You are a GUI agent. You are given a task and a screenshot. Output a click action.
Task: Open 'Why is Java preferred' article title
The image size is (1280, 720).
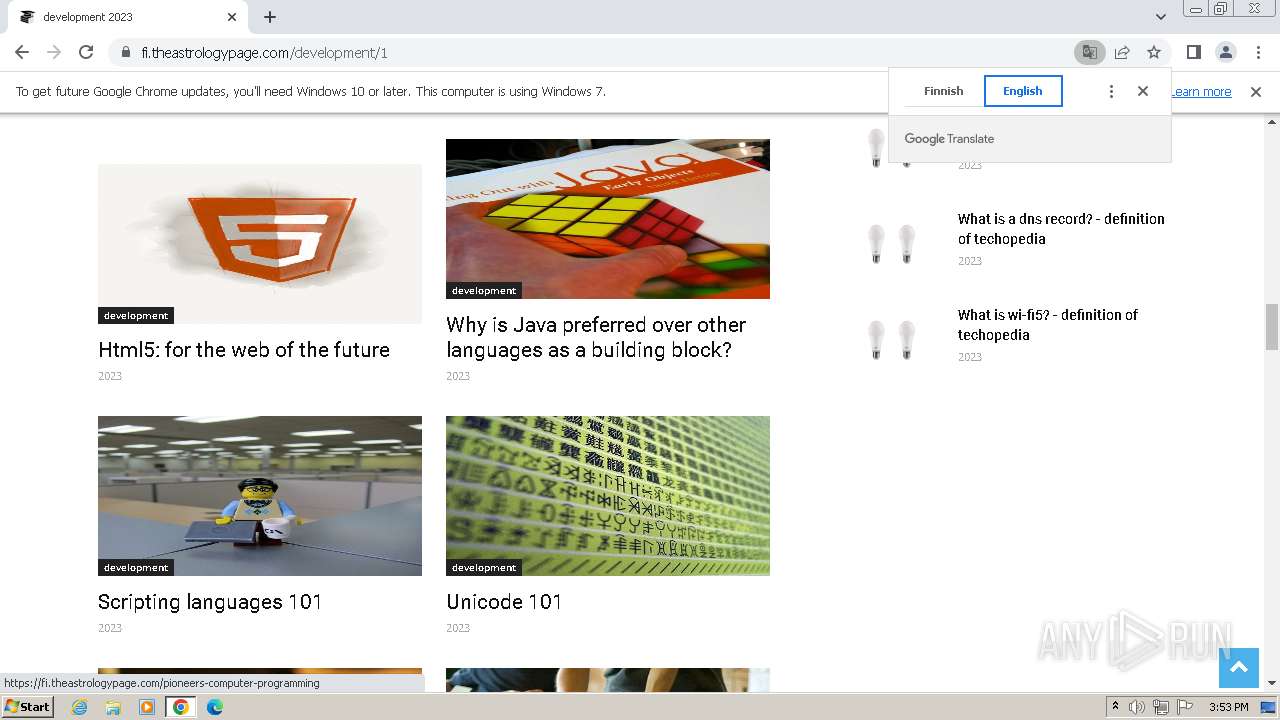coord(596,337)
